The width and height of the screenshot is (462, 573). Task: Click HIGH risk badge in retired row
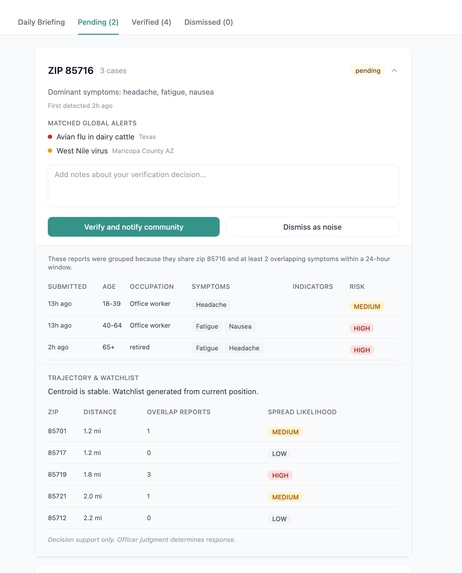(x=361, y=350)
